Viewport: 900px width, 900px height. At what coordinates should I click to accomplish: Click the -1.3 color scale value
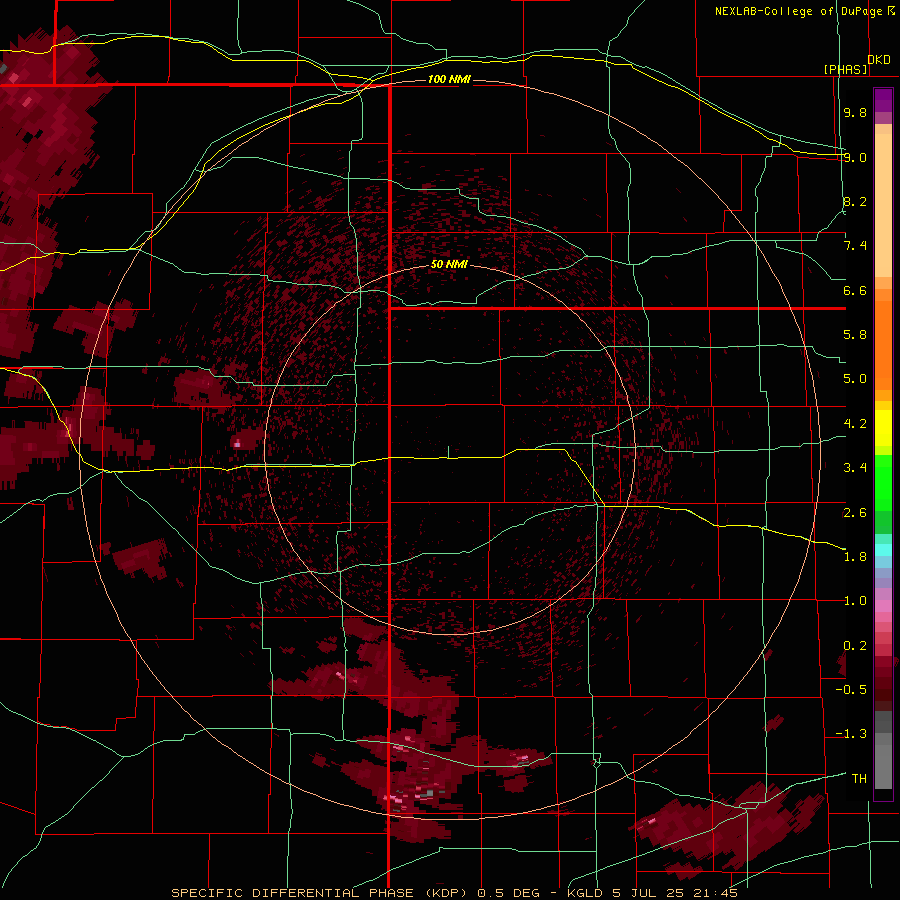pos(851,734)
